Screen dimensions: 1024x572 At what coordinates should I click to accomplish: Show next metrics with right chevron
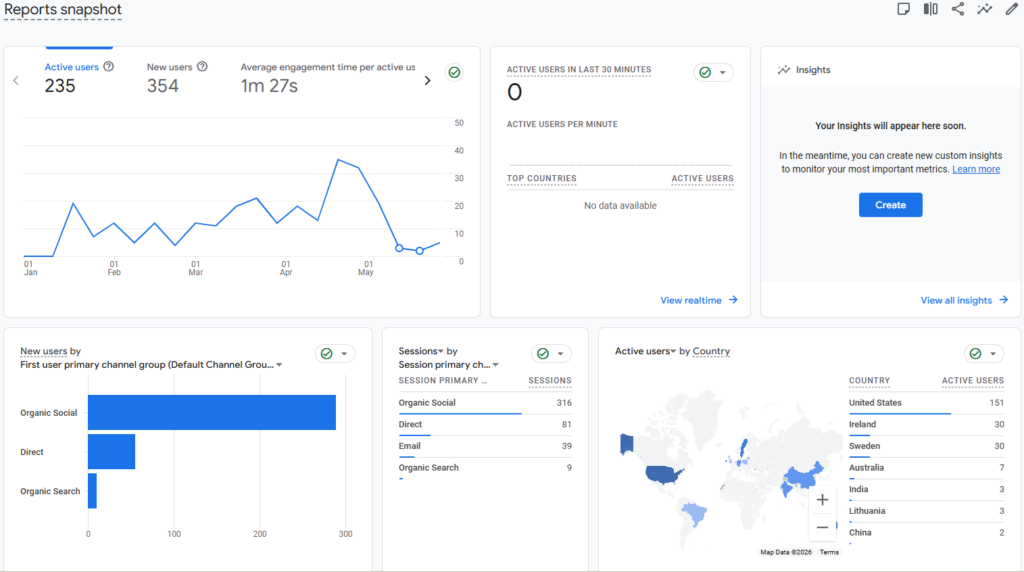(x=428, y=80)
